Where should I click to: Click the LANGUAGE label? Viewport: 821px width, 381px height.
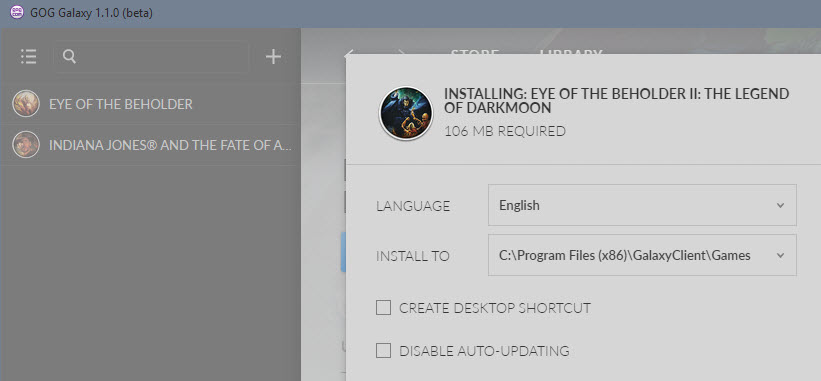pyautogui.click(x=413, y=206)
